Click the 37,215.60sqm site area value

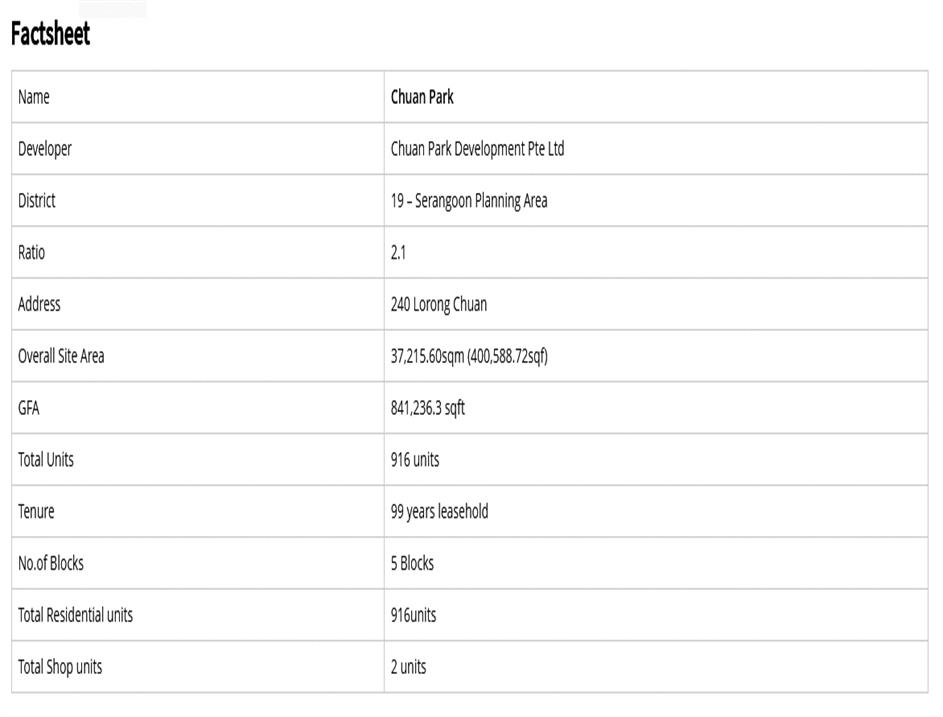[469, 356]
